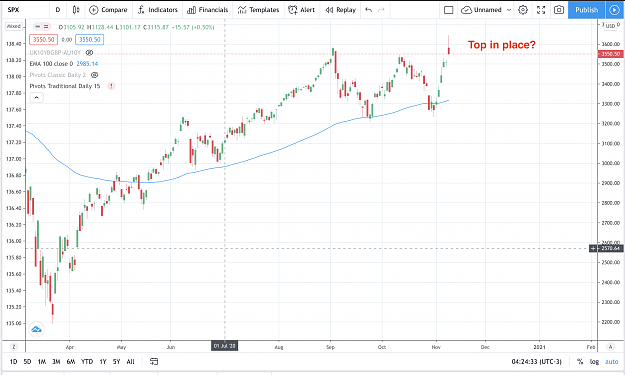Click the Pivots Traditional error warning icon
The height and width of the screenshot is (375, 625).
pyautogui.click(x=111, y=86)
